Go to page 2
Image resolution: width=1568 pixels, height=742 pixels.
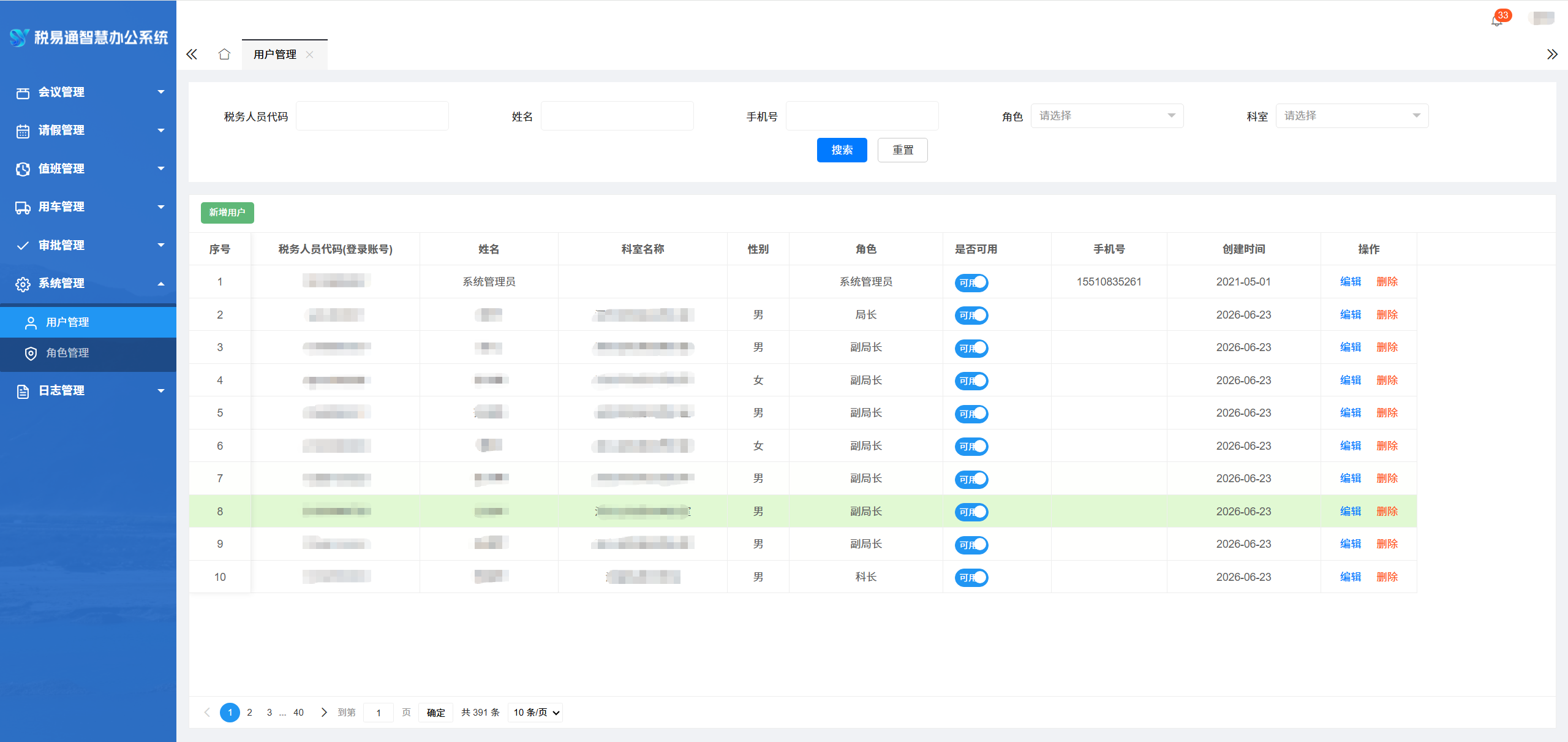click(x=249, y=712)
